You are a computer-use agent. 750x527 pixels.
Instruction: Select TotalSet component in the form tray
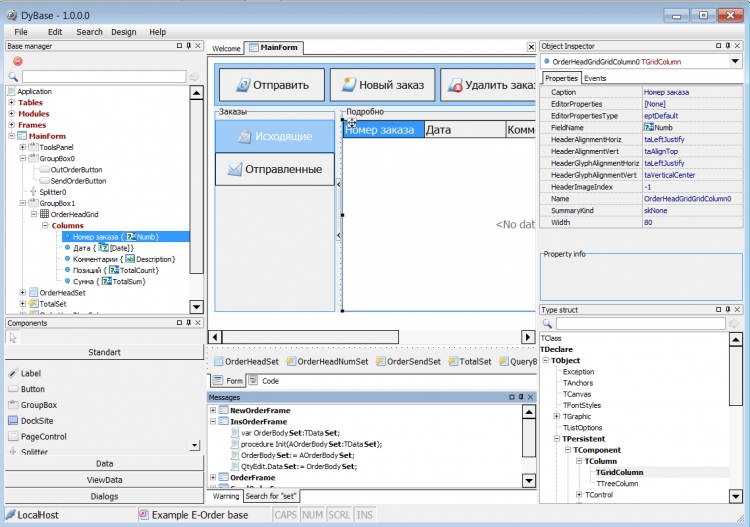tap(470, 362)
